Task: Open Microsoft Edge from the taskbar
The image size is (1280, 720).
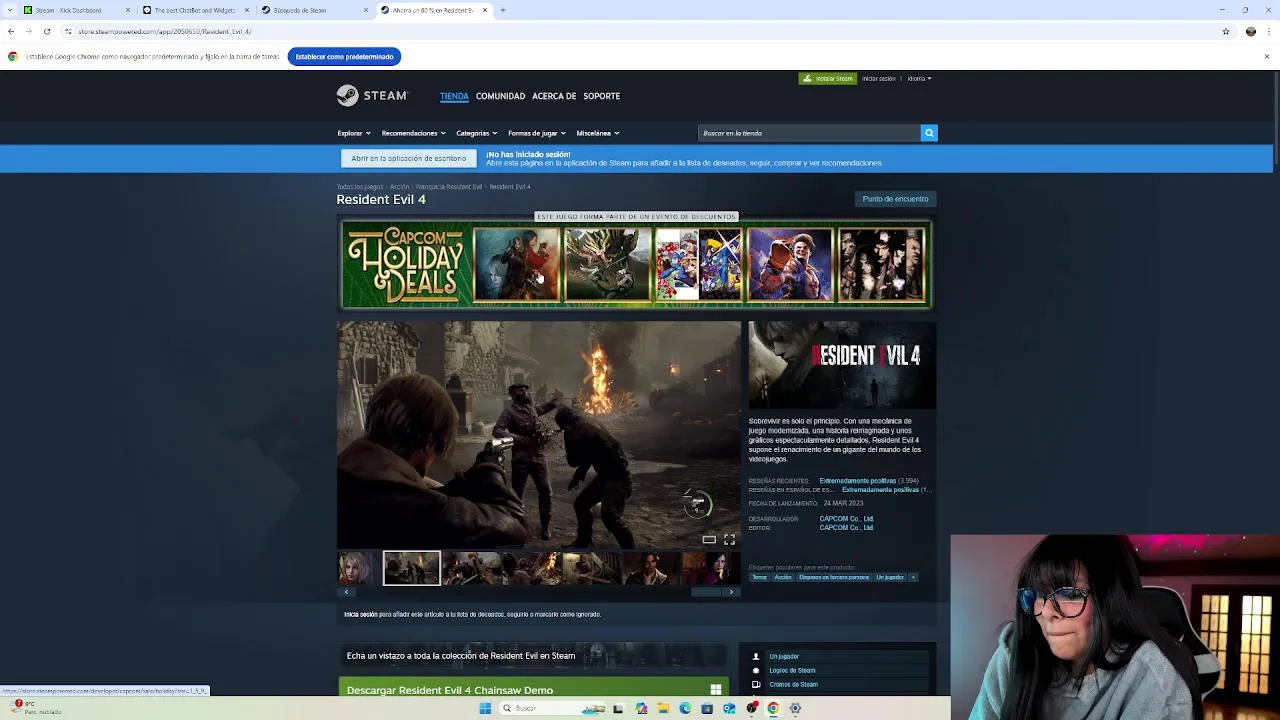Action: pos(685,708)
